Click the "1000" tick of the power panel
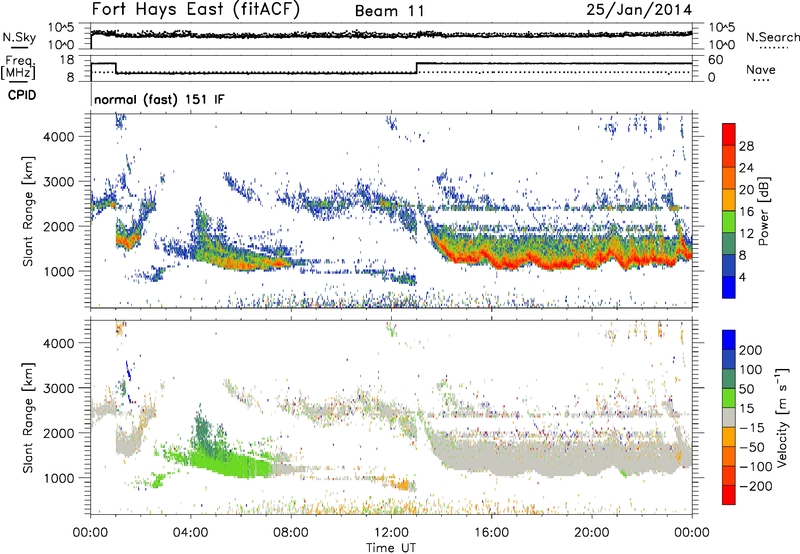The image size is (800, 554). click(x=59, y=271)
